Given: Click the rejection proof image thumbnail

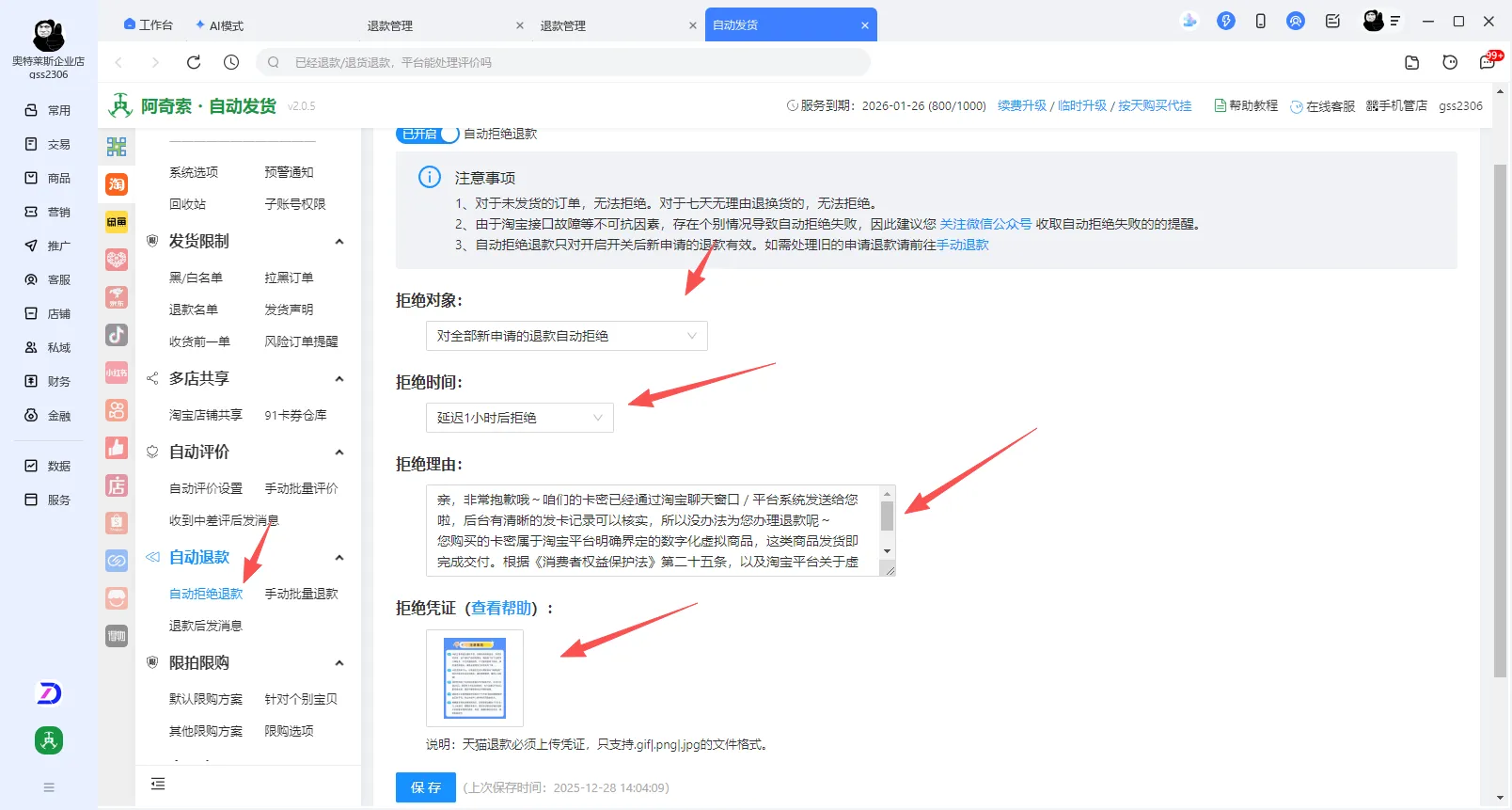Looking at the screenshot, I should click(475, 678).
